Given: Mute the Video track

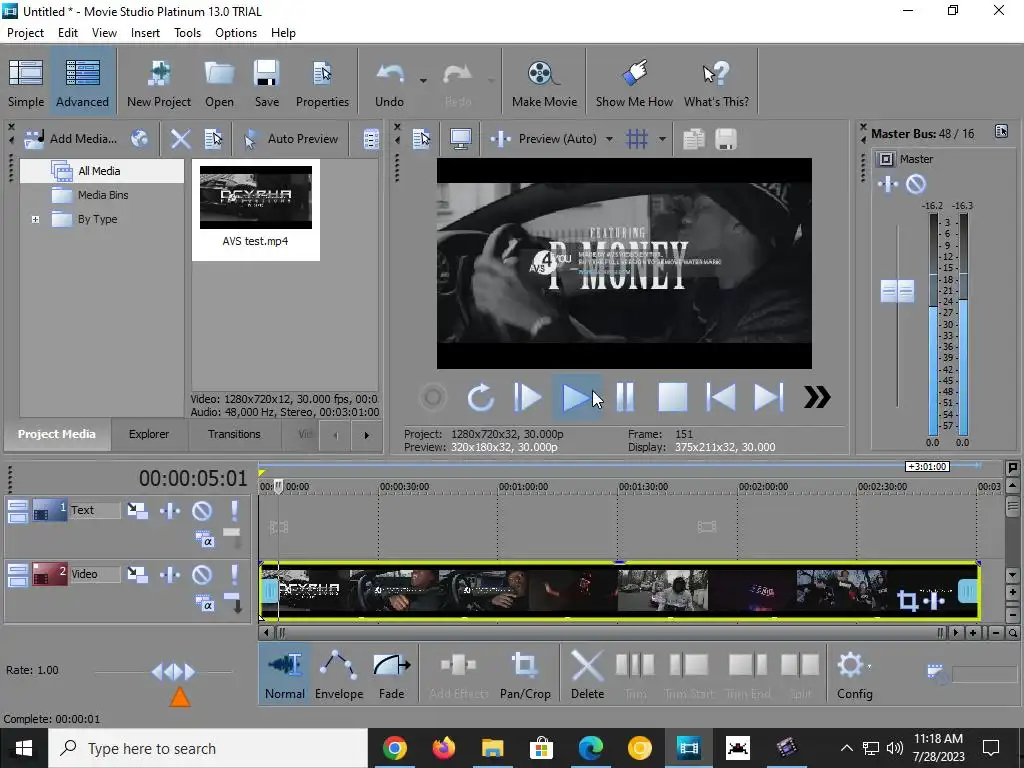Looking at the screenshot, I should pos(202,575).
